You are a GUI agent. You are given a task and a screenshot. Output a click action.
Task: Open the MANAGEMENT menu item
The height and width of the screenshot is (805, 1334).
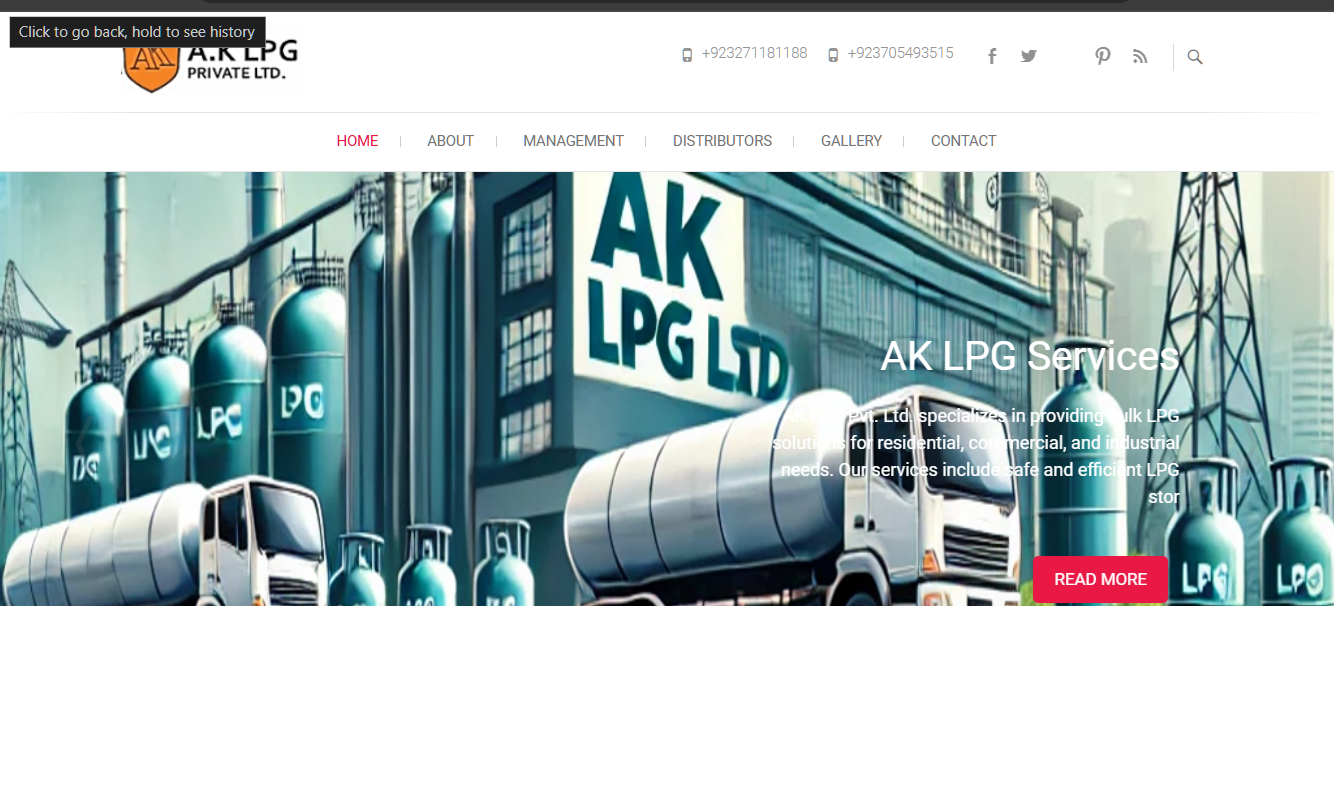point(573,141)
